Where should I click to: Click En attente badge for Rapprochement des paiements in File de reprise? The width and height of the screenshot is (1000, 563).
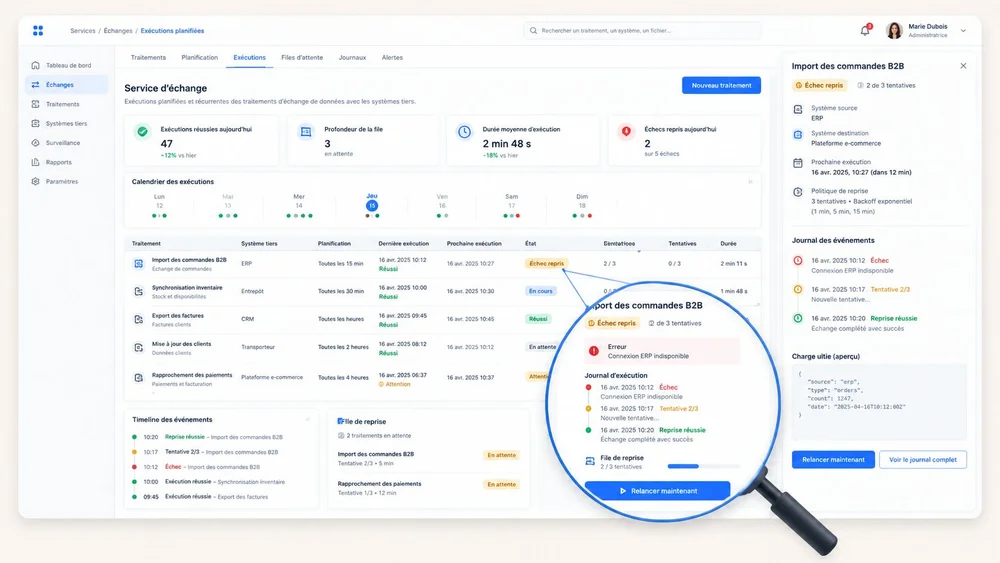[501, 485]
